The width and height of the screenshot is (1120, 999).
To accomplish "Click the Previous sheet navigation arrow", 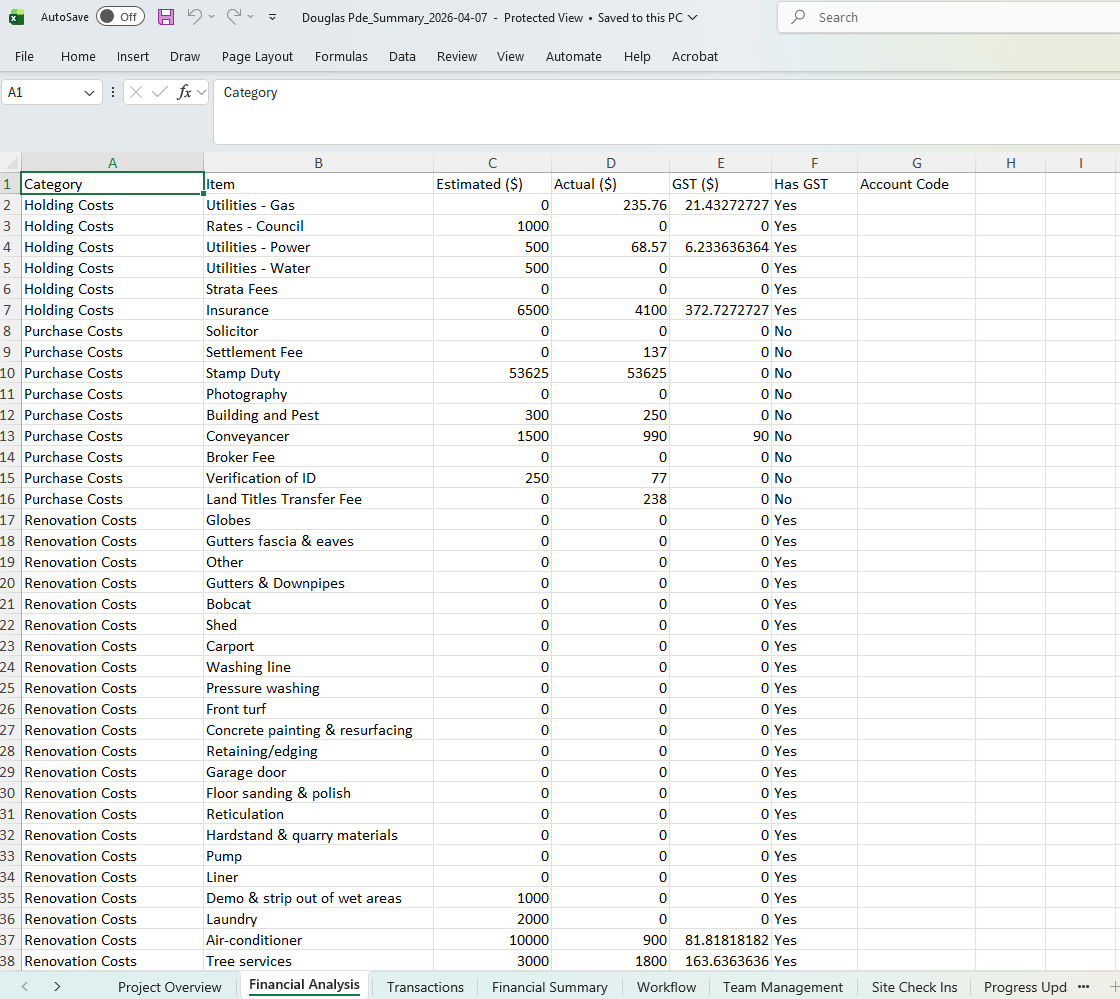I will click(x=25, y=987).
